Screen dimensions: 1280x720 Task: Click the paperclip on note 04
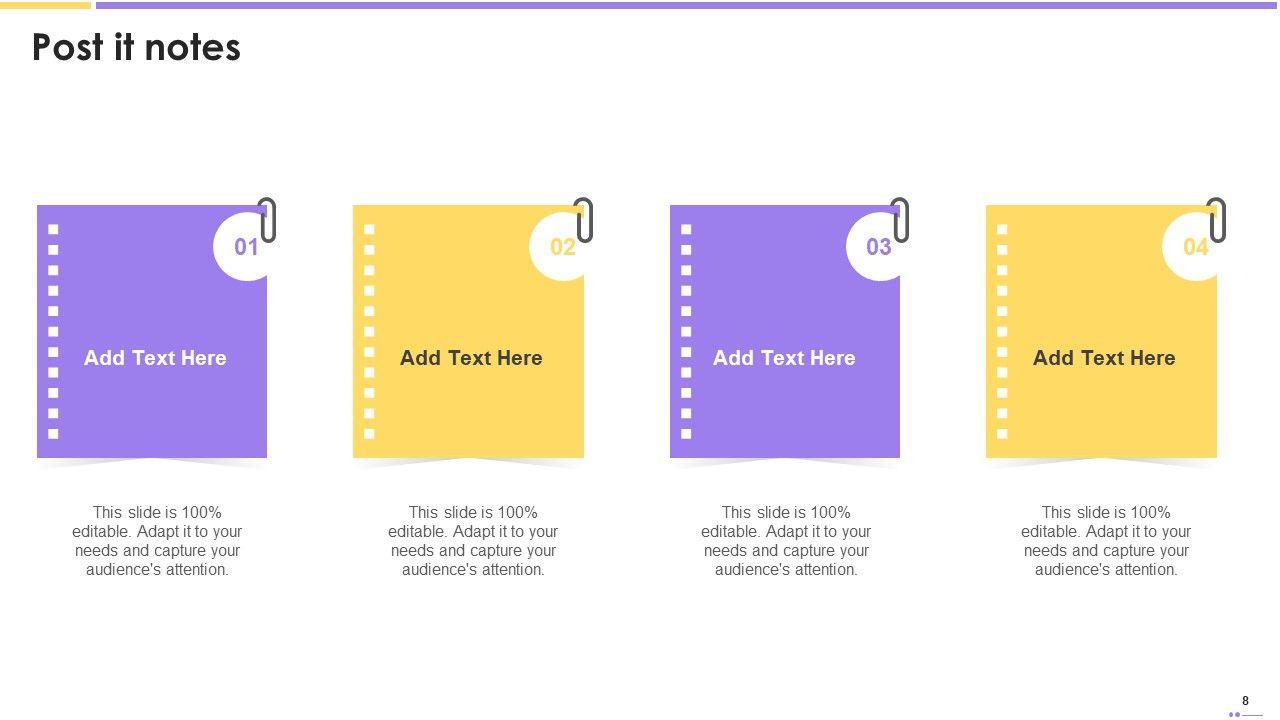(x=1216, y=220)
